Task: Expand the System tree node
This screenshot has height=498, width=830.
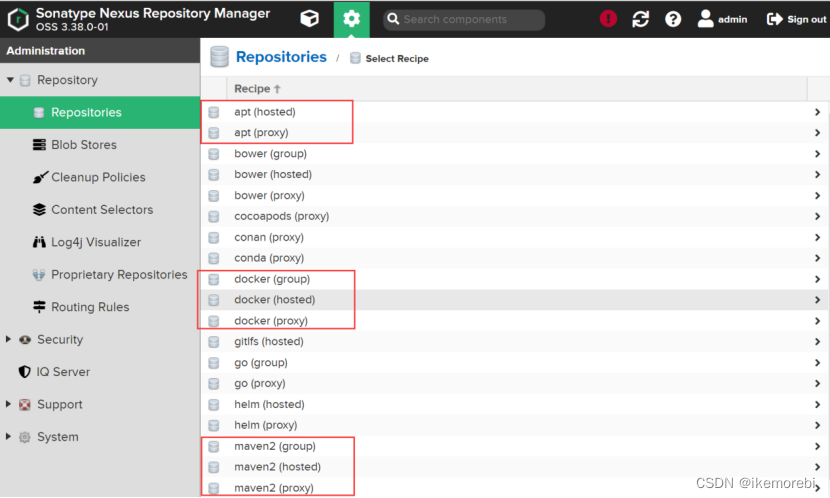Action: (8, 437)
